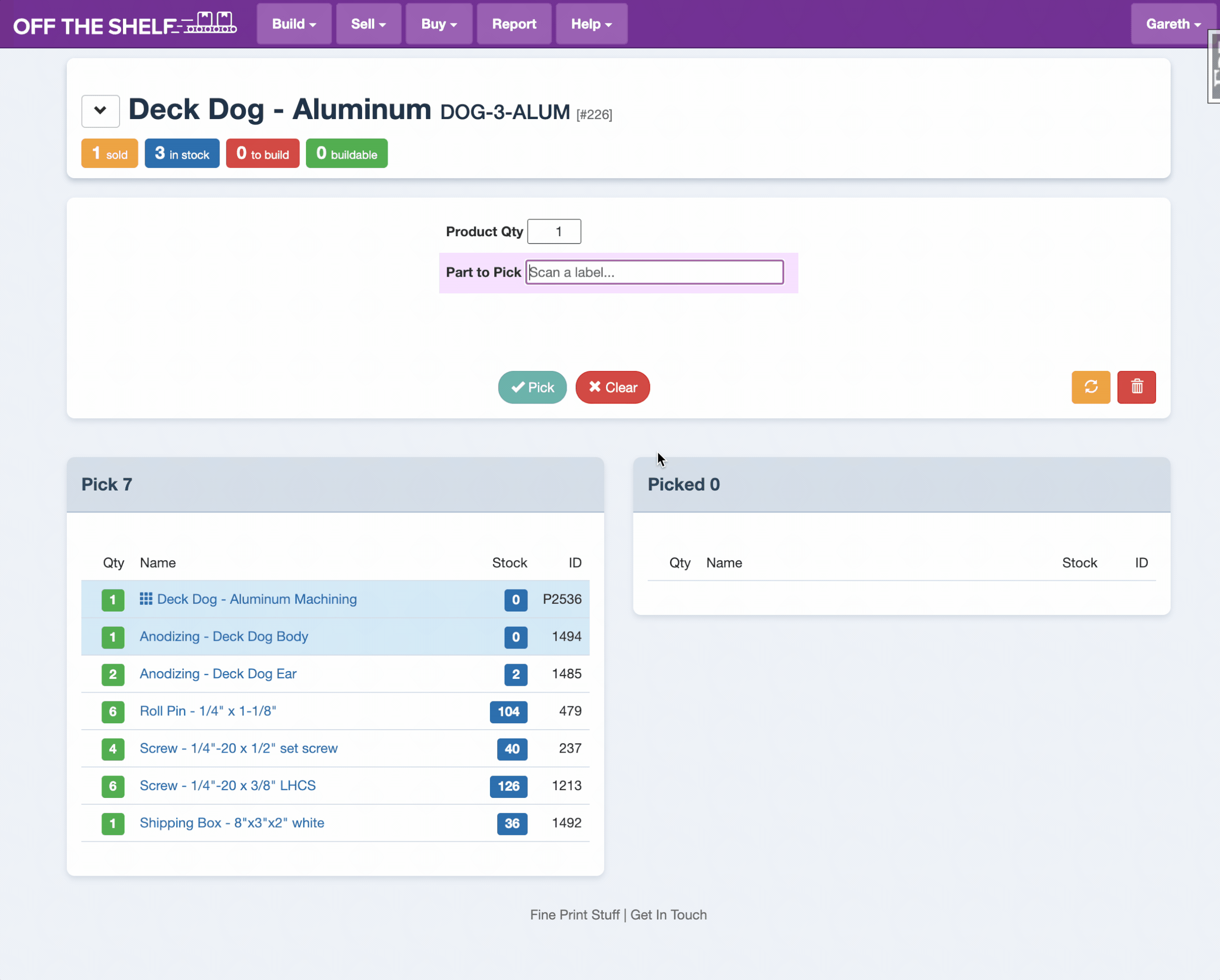Click the orange refresh icon button
The image size is (1220, 980).
tap(1090, 387)
